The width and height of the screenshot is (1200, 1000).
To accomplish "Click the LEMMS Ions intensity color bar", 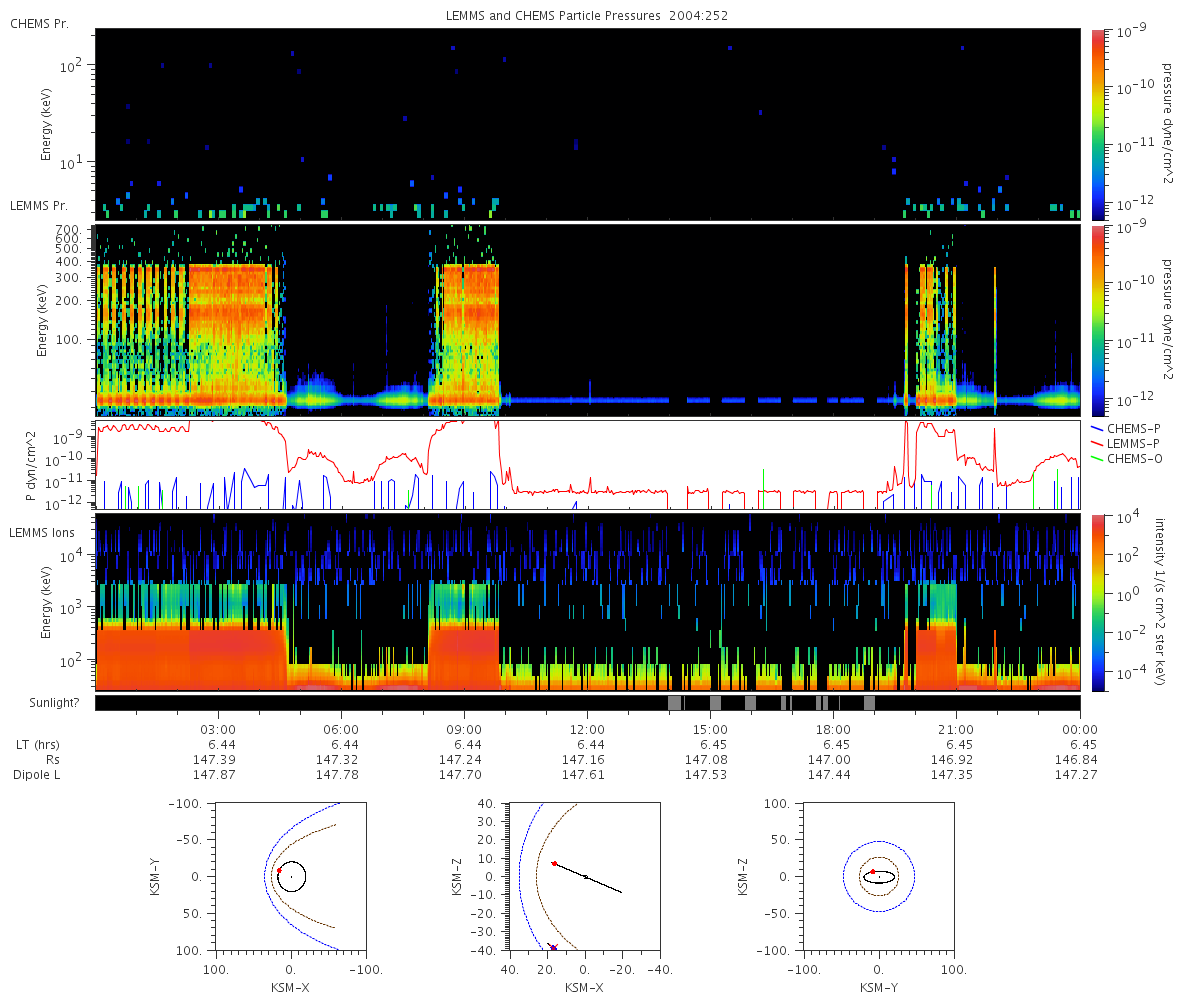I will (1097, 603).
